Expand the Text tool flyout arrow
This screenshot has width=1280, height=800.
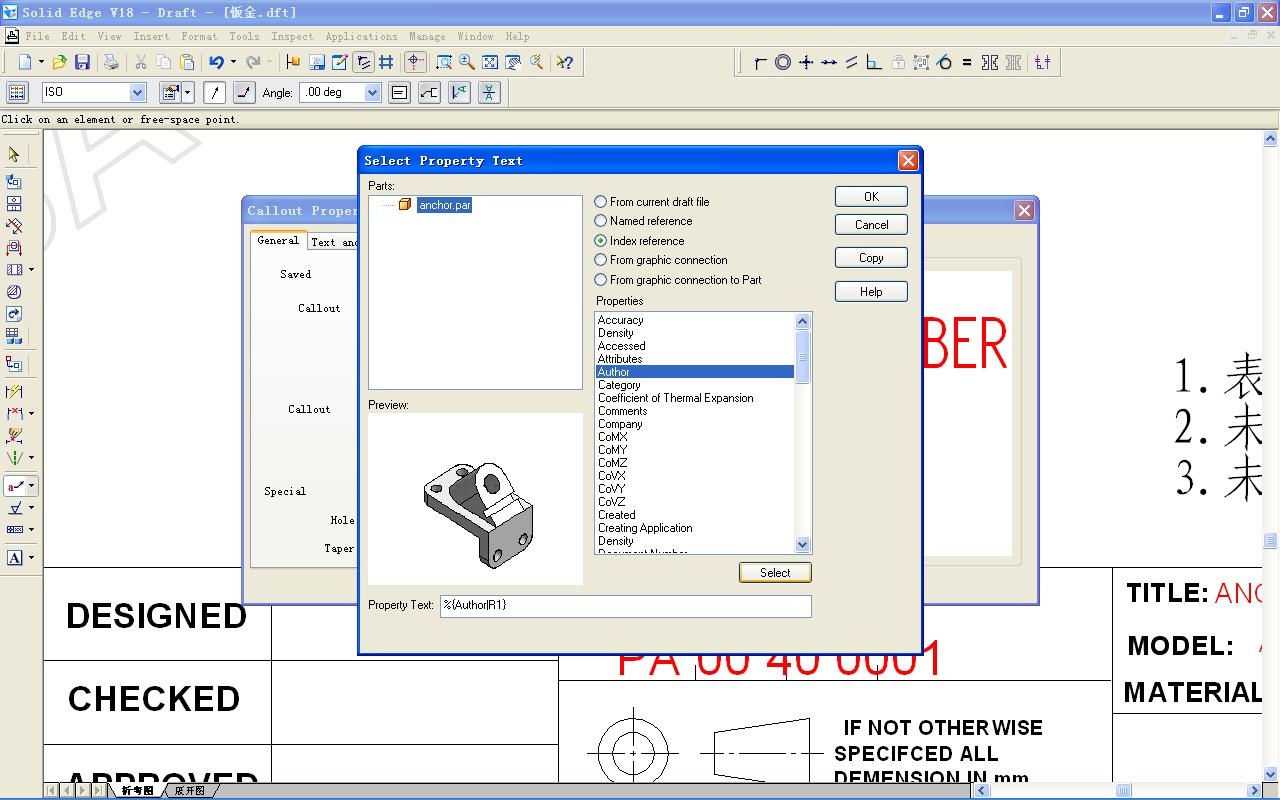pyautogui.click(x=32, y=558)
